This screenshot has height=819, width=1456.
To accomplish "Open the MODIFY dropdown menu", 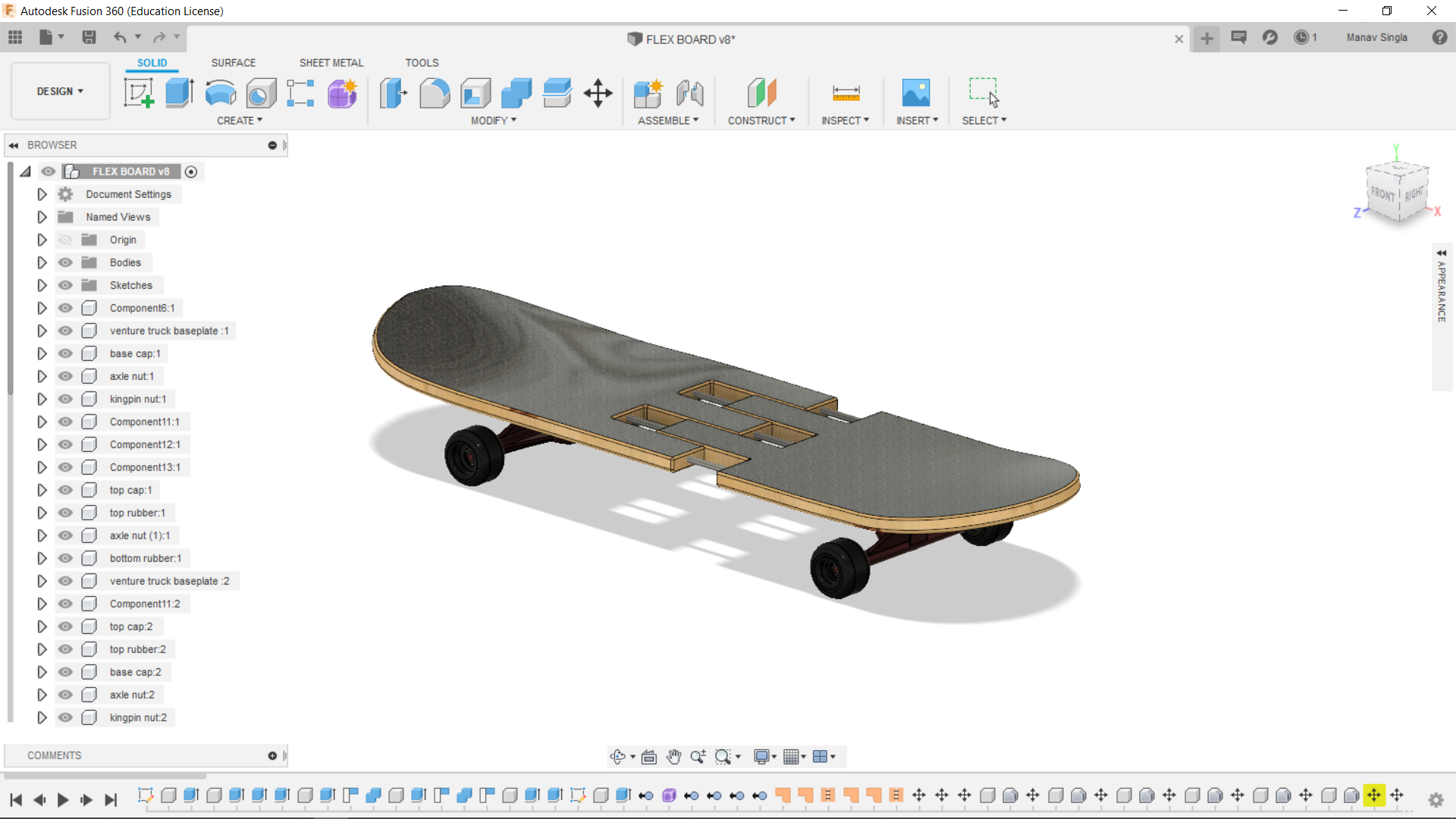I will tap(493, 119).
